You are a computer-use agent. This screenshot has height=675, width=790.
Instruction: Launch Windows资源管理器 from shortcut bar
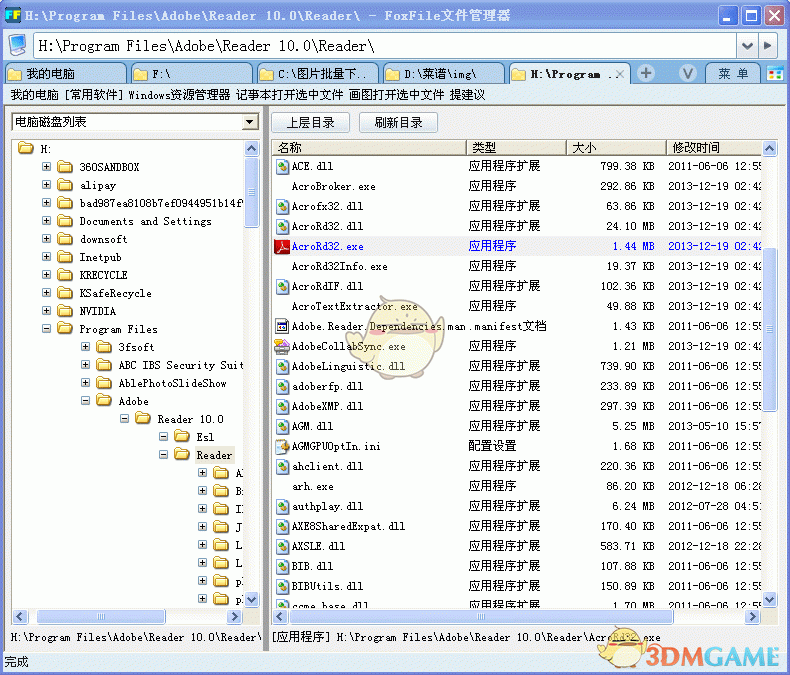(179, 95)
